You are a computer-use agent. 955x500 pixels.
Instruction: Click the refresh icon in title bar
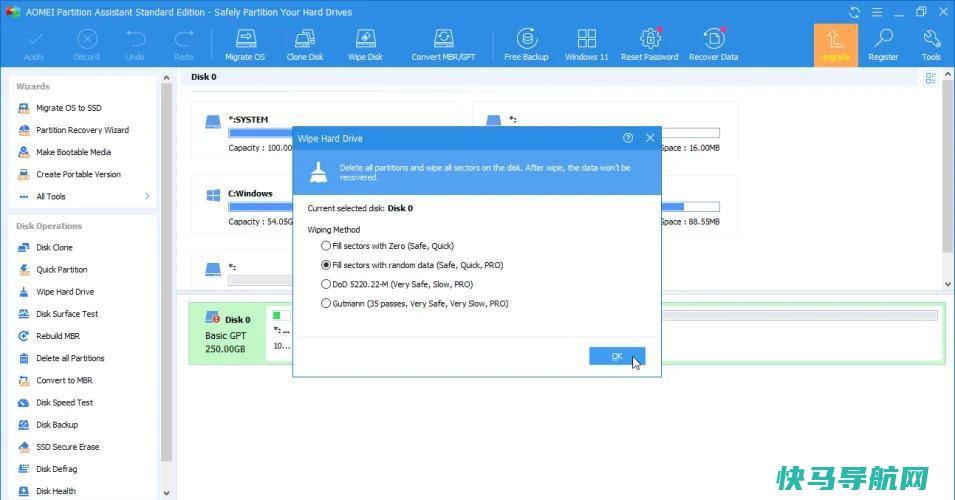(x=855, y=12)
